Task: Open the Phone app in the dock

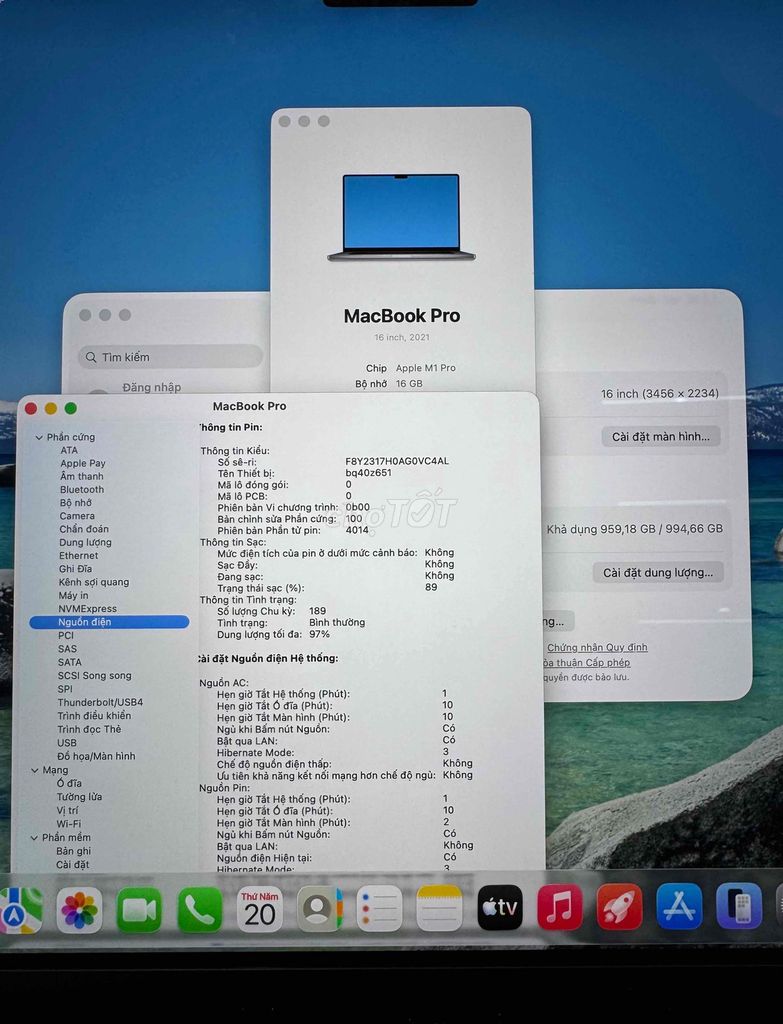Action: click(x=199, y=910)
